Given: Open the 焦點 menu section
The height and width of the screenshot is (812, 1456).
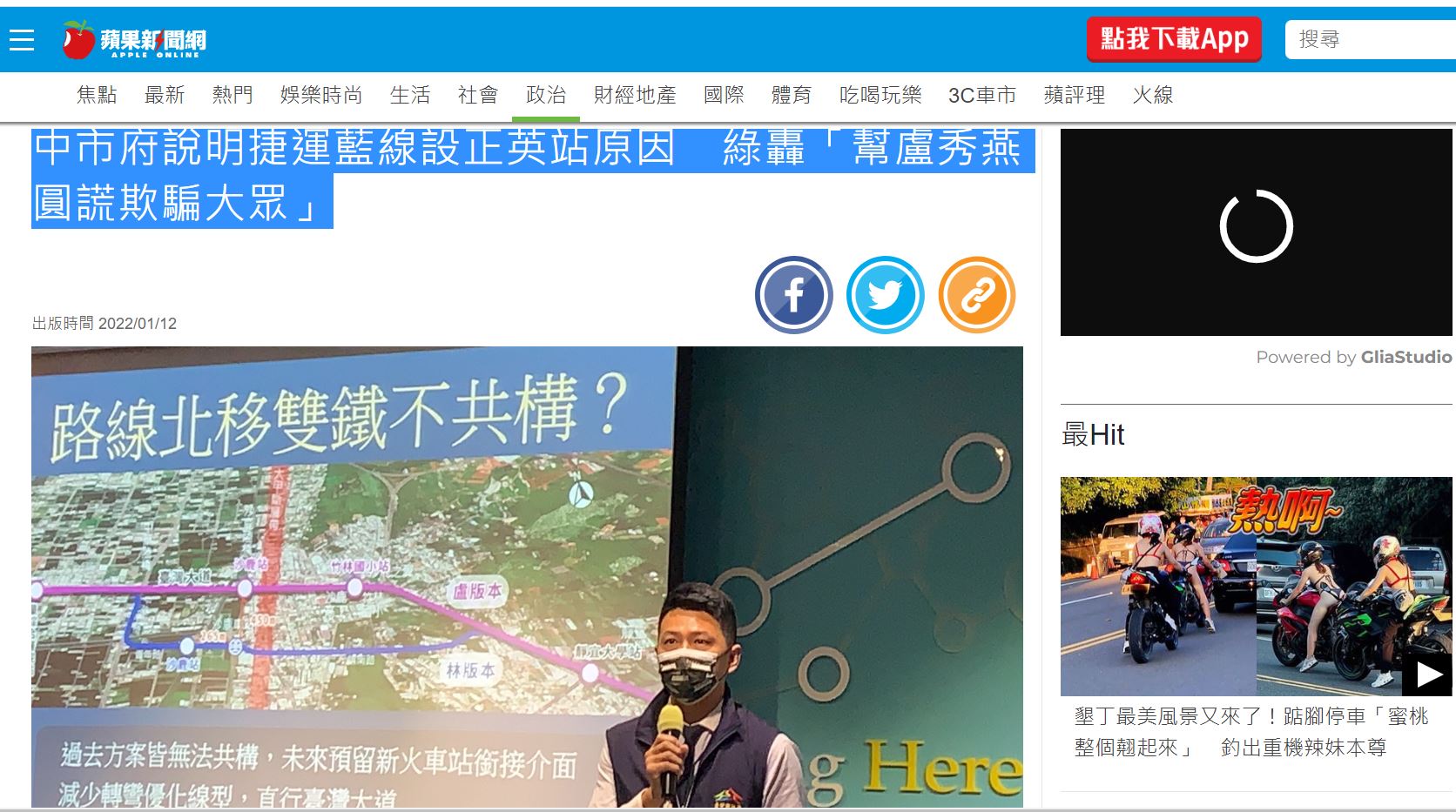Looking at the screenshot, I should tap(97, 95).
